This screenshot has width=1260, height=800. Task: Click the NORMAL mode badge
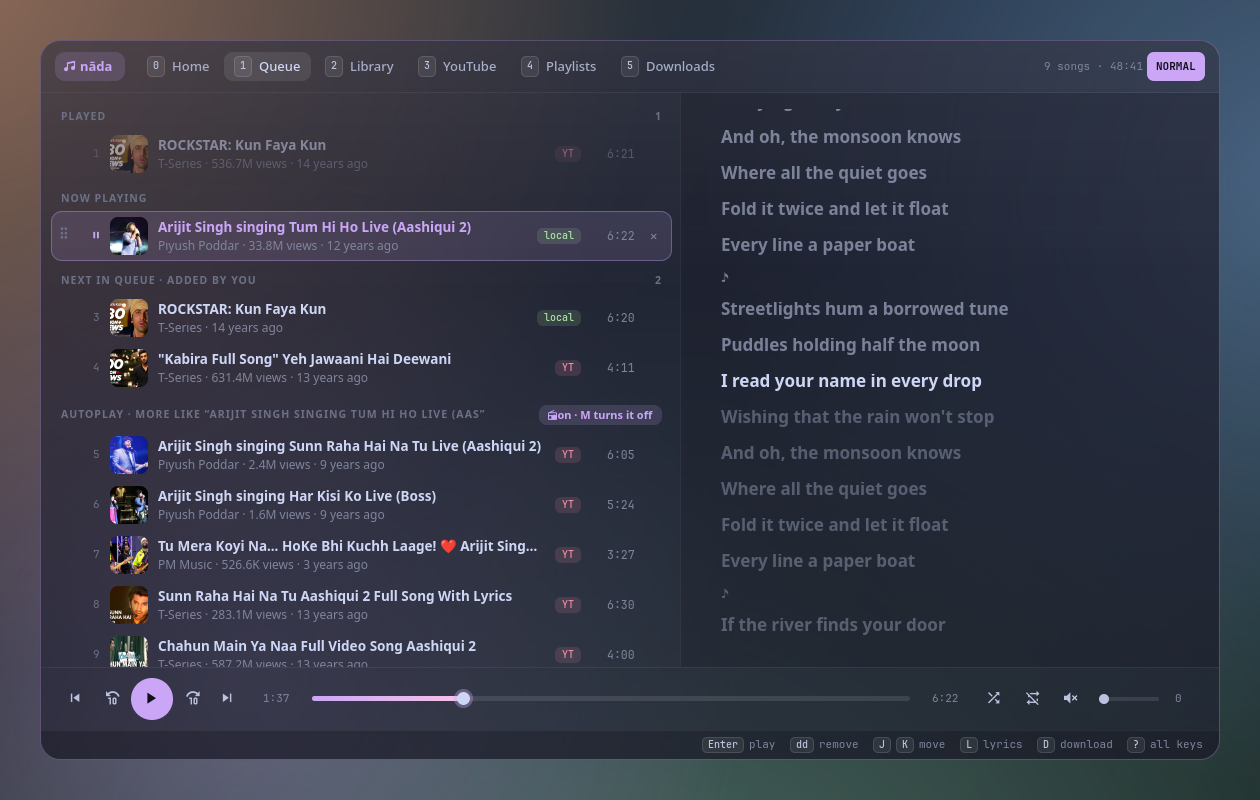(x=1175, y=66)
